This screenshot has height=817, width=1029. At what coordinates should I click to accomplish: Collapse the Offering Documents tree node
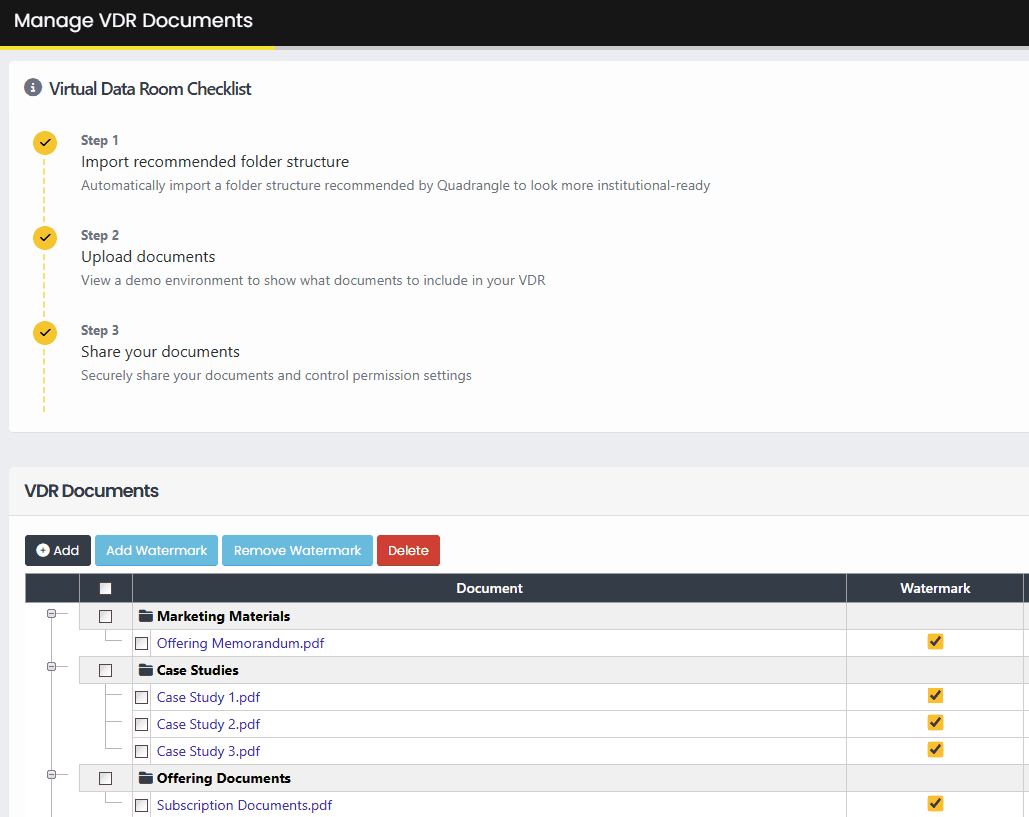point(51,774)
